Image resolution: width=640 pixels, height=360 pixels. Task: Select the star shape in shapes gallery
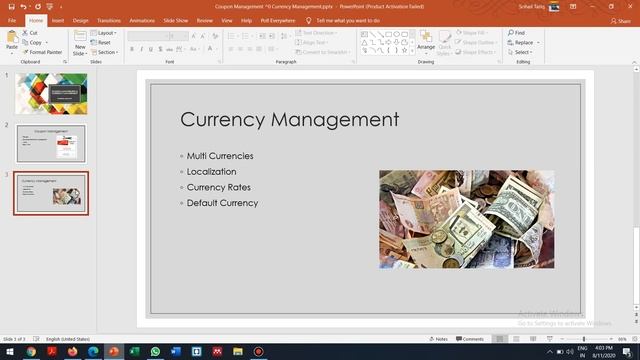404,50
